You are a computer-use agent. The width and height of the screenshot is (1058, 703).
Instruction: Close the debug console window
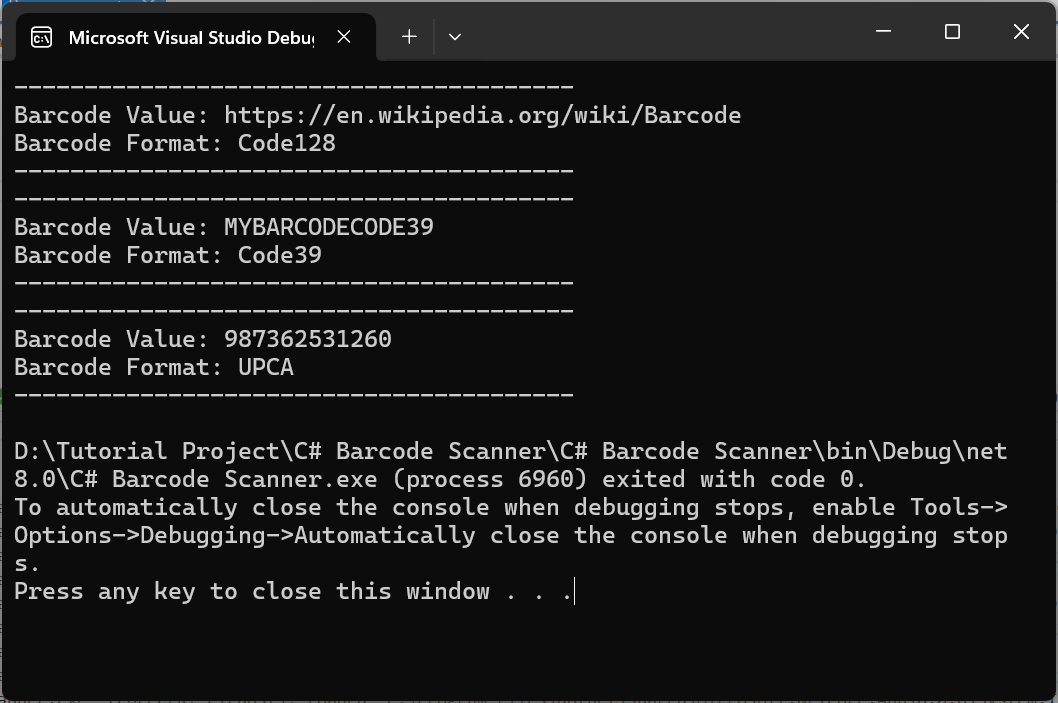[x=1021, y=32]
